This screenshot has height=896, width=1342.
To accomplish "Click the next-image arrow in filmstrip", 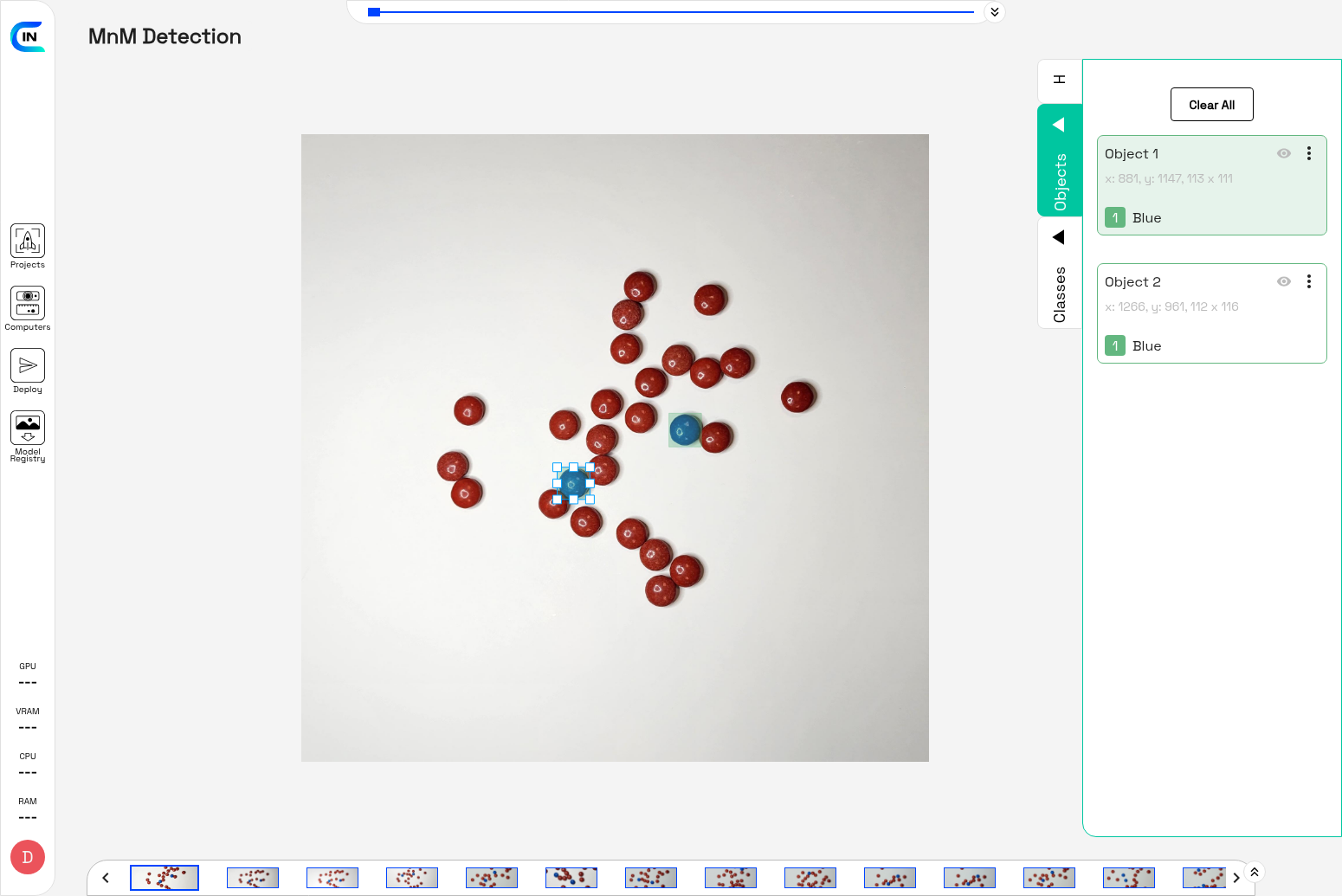I will (x=1236, y=877).
